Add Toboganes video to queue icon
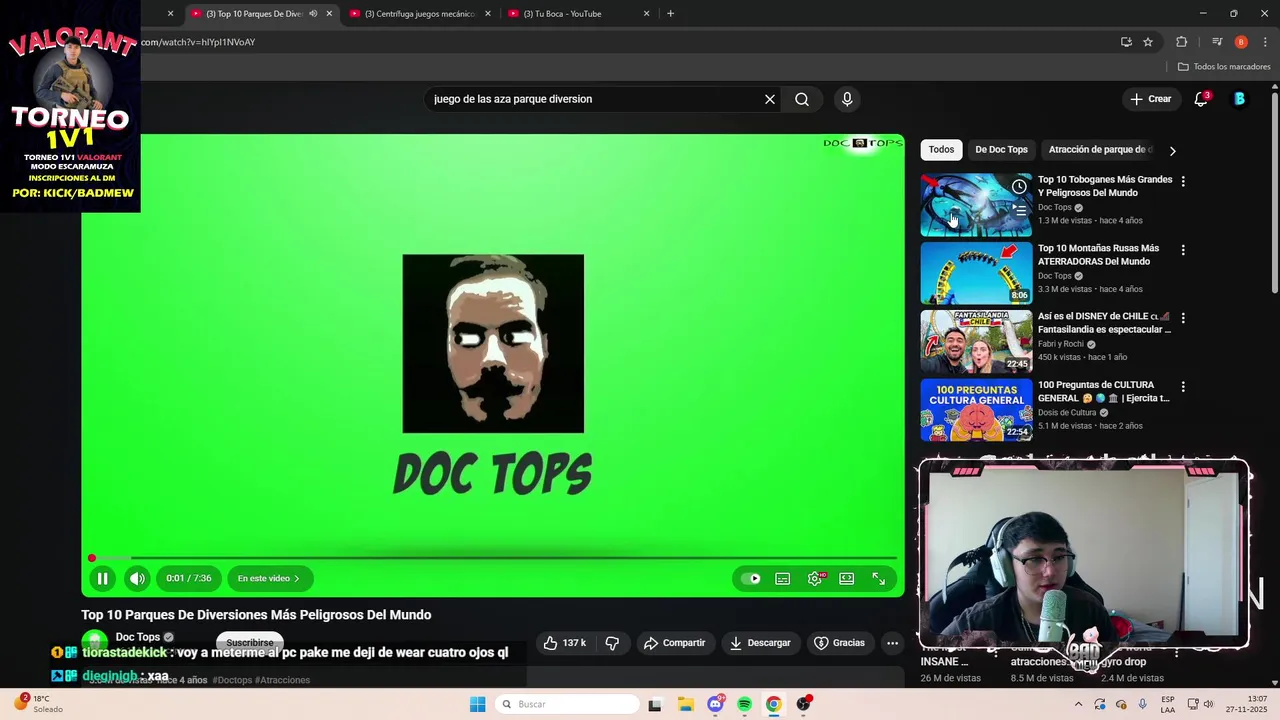The height and width of the screenshot is (720, 1280). [x=1019, y=210]
